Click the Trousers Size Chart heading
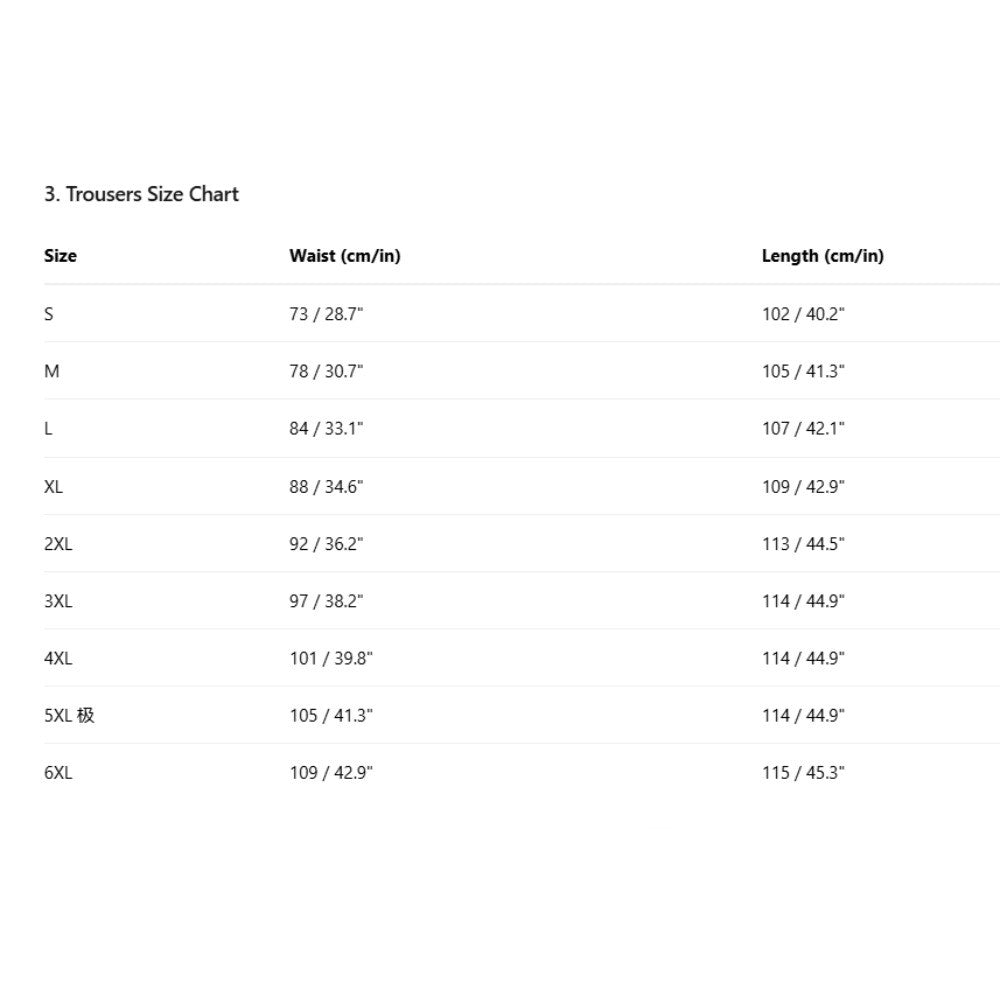This screenshot has height=1000, width=1000. pyautogui.click(x=141, y=194)
